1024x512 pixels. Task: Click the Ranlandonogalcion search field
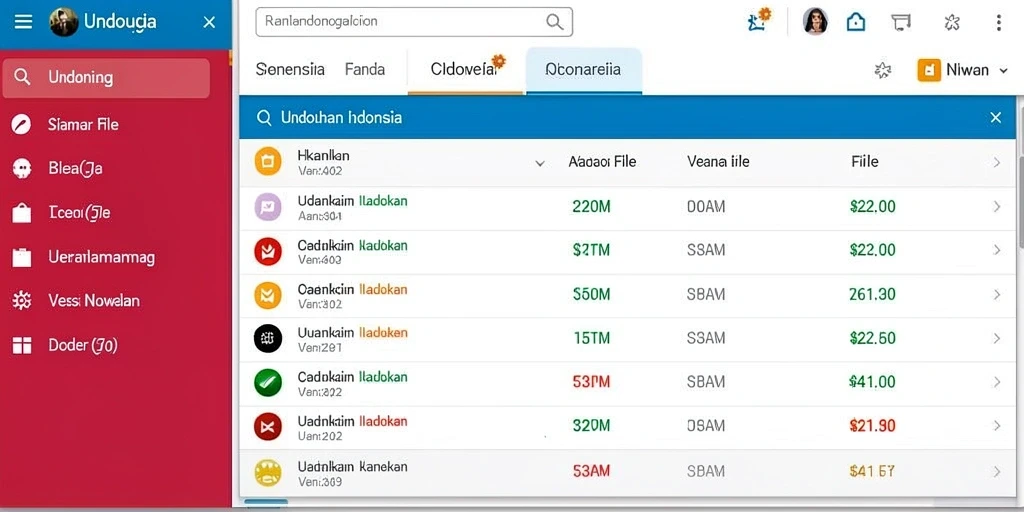pyautogui.click(x=413, y=22)
